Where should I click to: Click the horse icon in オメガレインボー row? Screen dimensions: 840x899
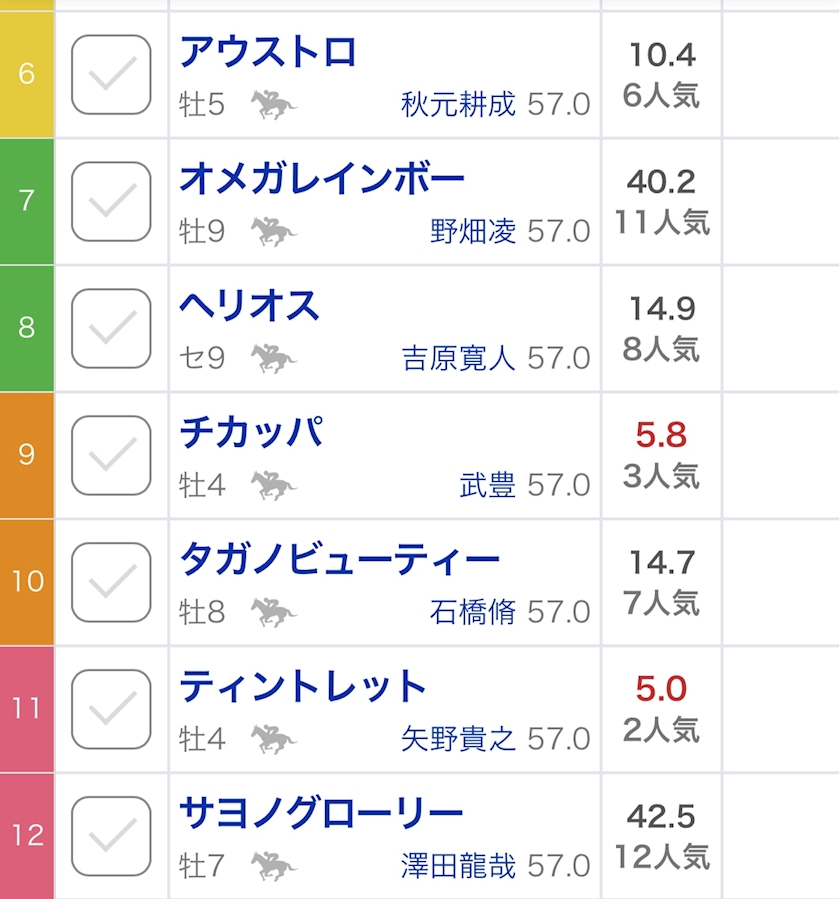click(x=273, y=231)
